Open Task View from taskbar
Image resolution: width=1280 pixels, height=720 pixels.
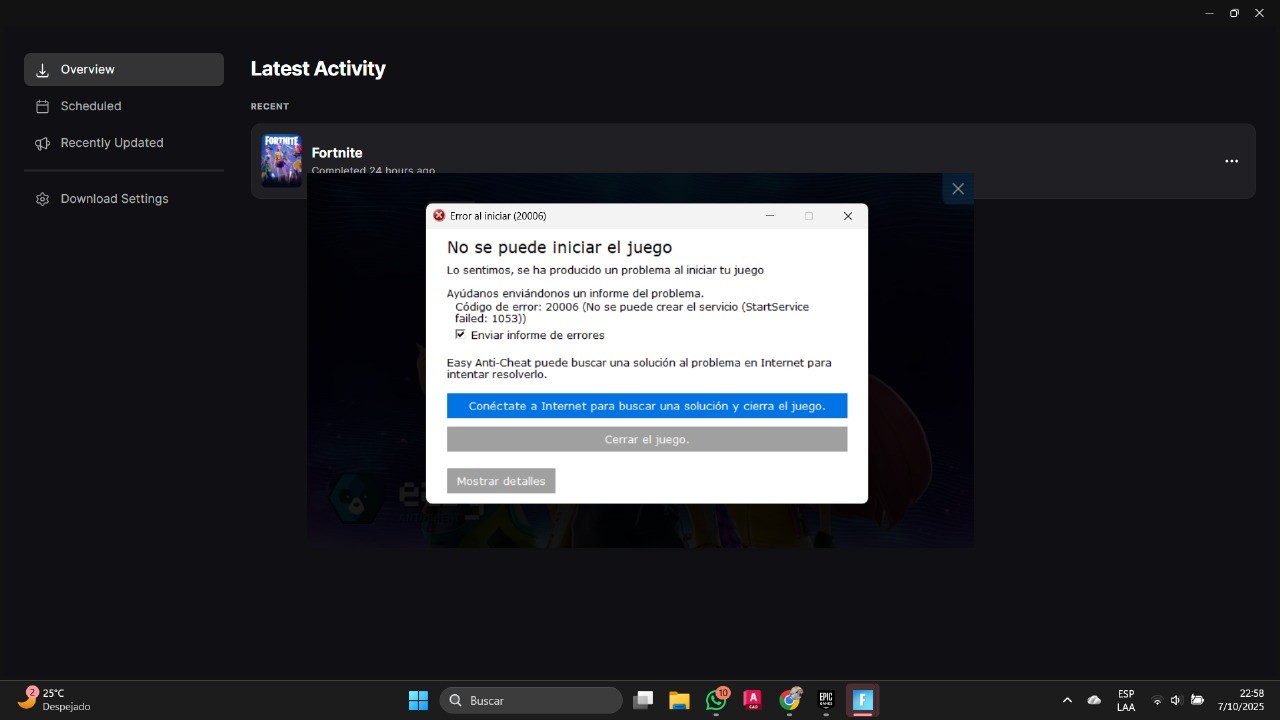(x=643, y=701)
